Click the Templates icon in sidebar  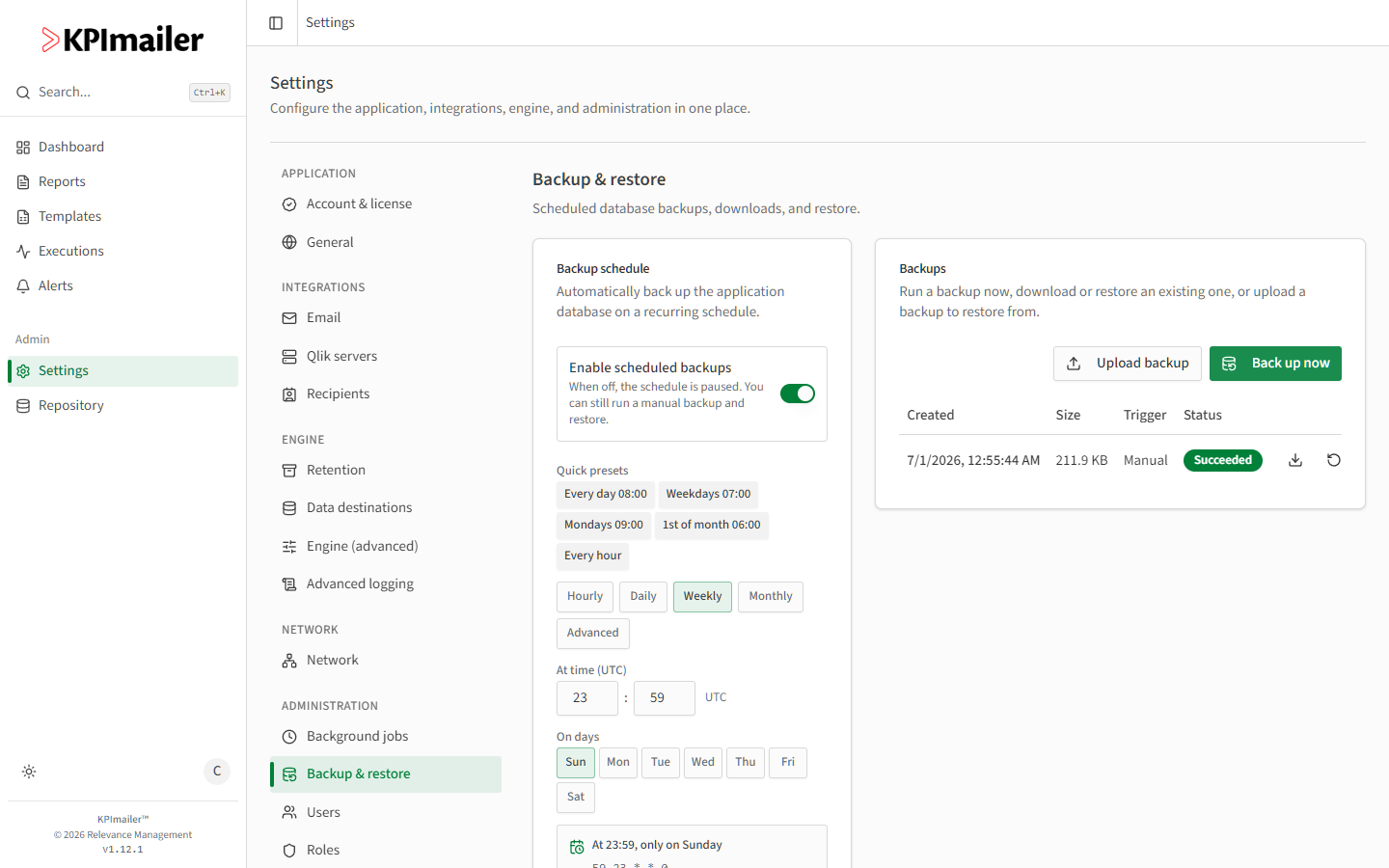point(23,217)
